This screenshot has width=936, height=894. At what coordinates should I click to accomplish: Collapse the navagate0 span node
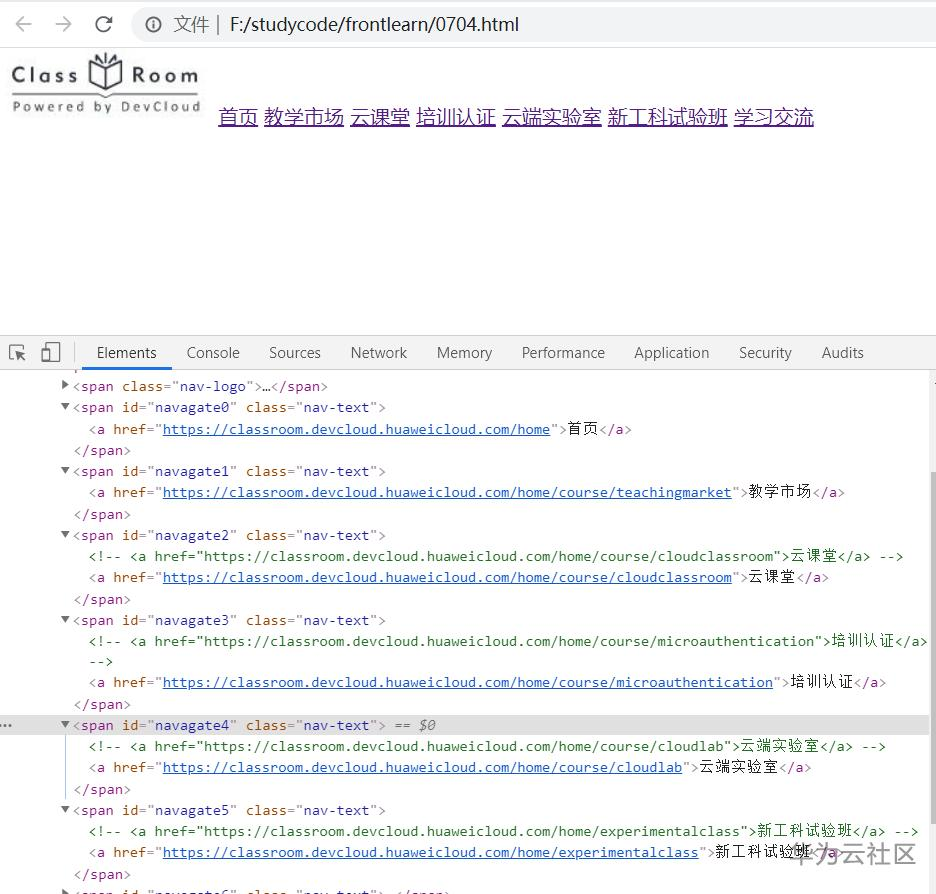click(x=65, y=406)
